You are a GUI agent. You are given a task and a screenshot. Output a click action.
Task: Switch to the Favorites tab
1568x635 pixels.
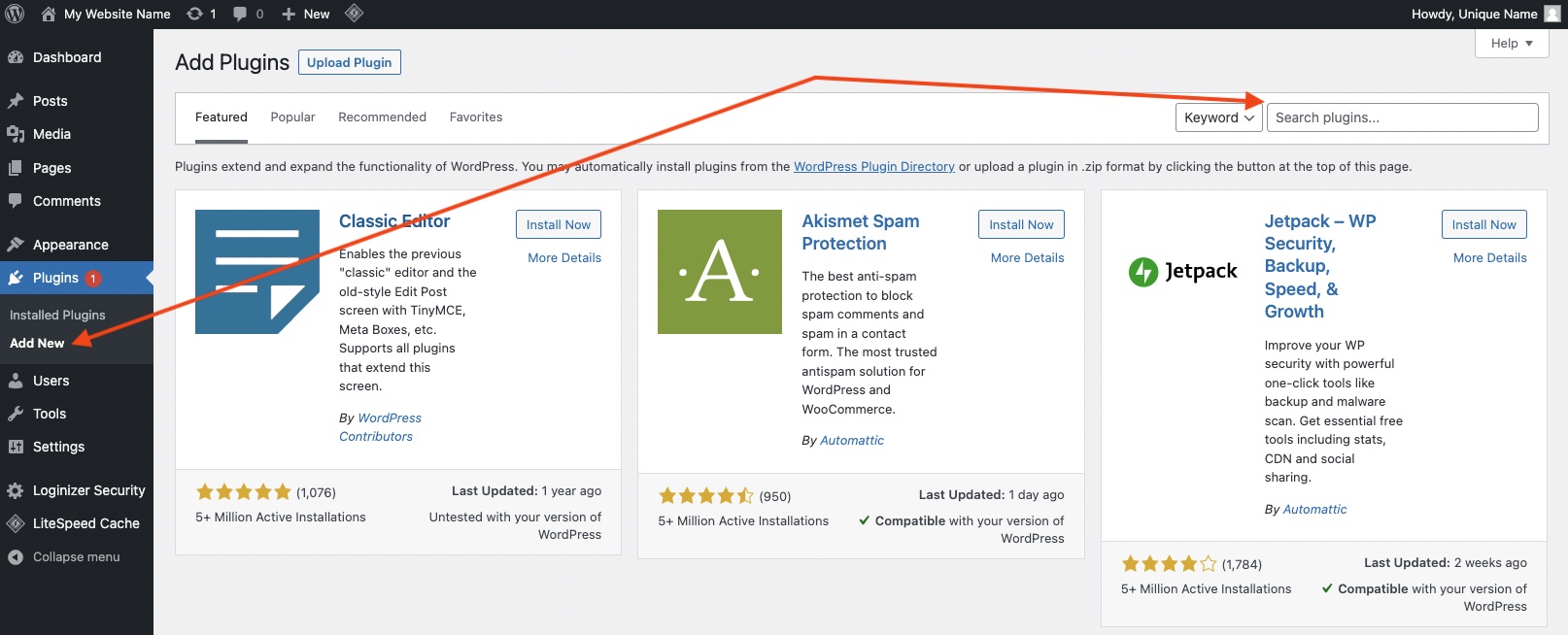pyautogui.click(x=476, y=117)
